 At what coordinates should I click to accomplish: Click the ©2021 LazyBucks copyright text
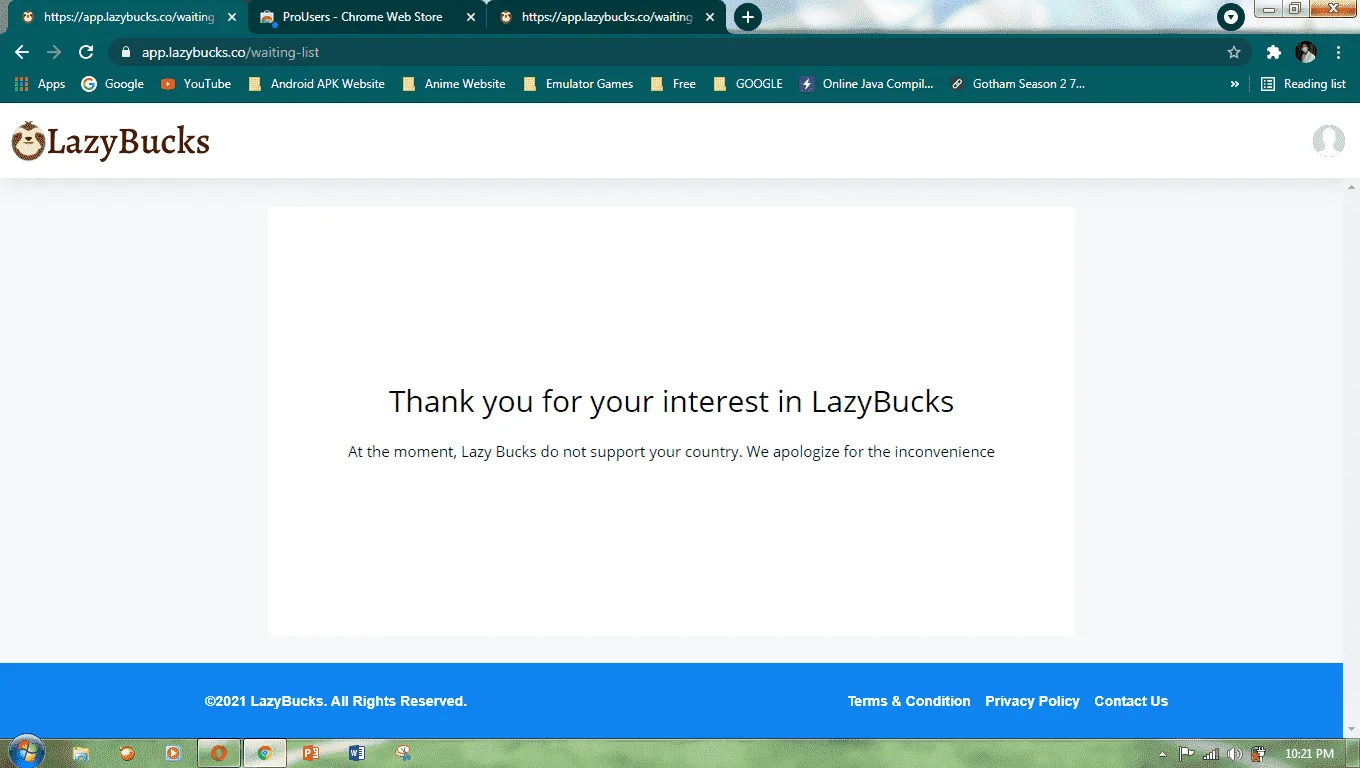click(336, 701)
